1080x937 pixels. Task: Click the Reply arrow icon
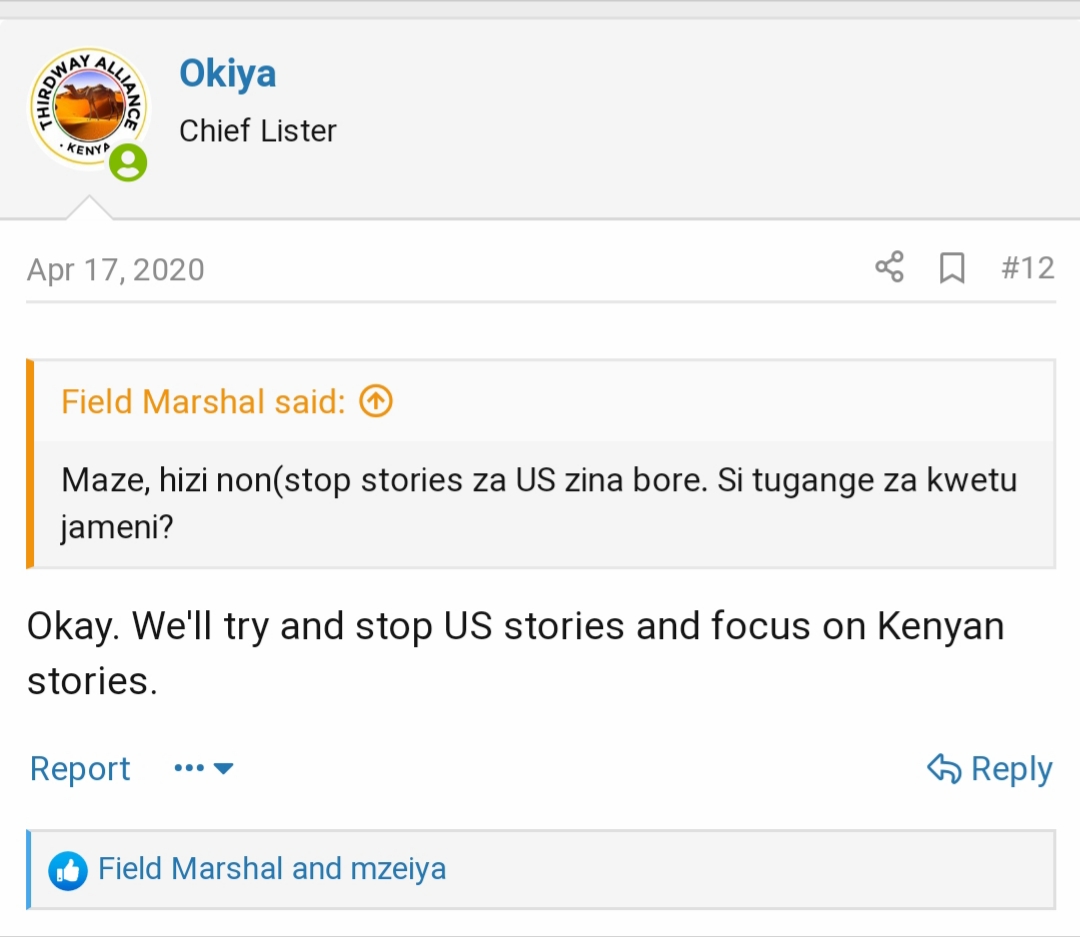(943, 768)
